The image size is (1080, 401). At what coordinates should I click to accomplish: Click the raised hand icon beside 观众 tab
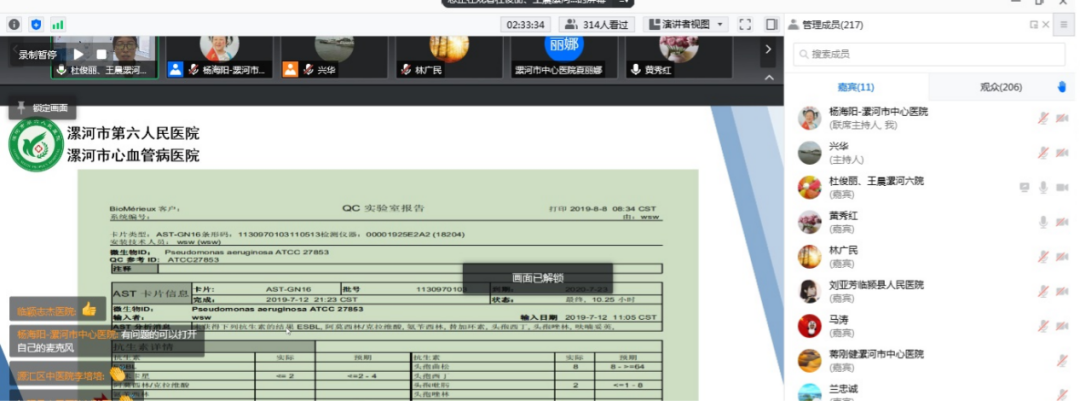[x=1062, y=87]
